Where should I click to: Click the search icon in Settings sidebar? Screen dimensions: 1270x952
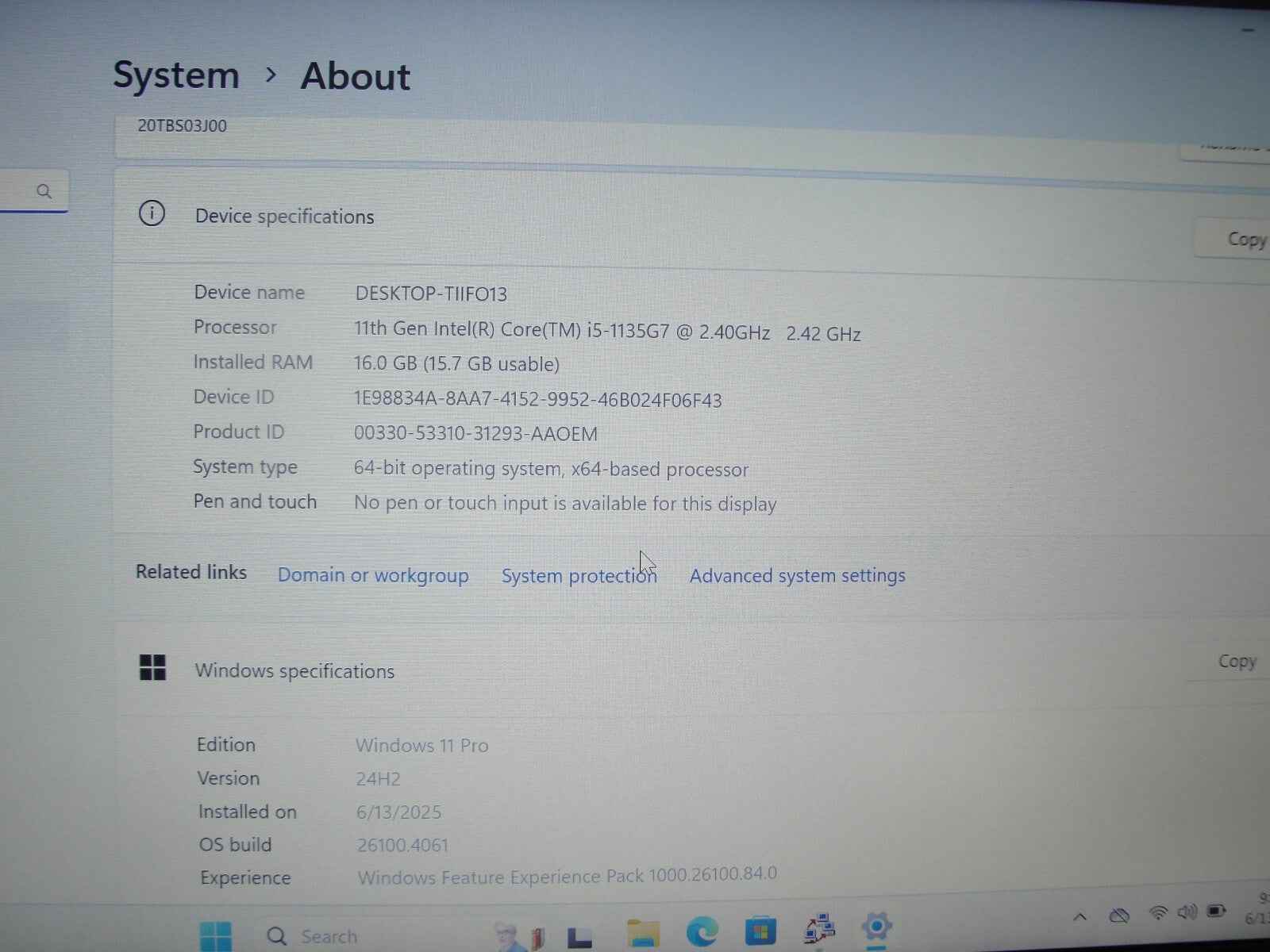(44, 190)
